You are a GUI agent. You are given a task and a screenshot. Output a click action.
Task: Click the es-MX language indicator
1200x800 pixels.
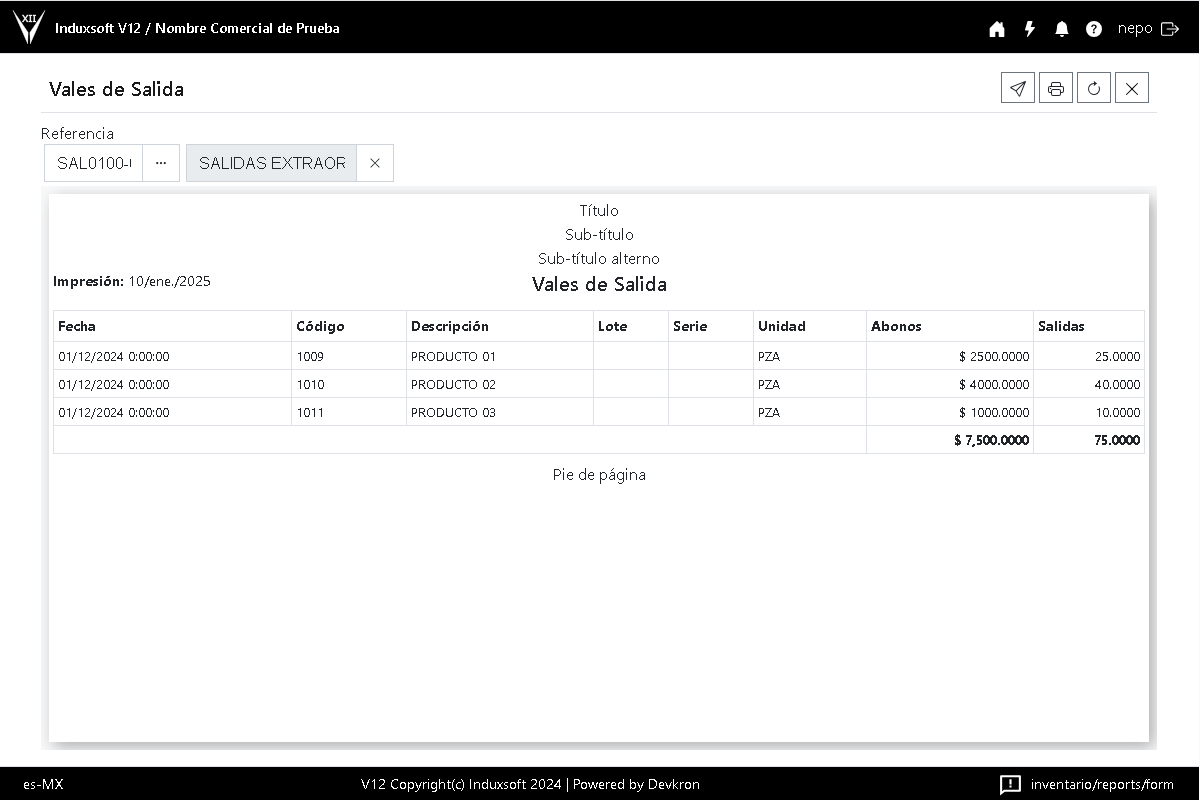pos(43,784)
